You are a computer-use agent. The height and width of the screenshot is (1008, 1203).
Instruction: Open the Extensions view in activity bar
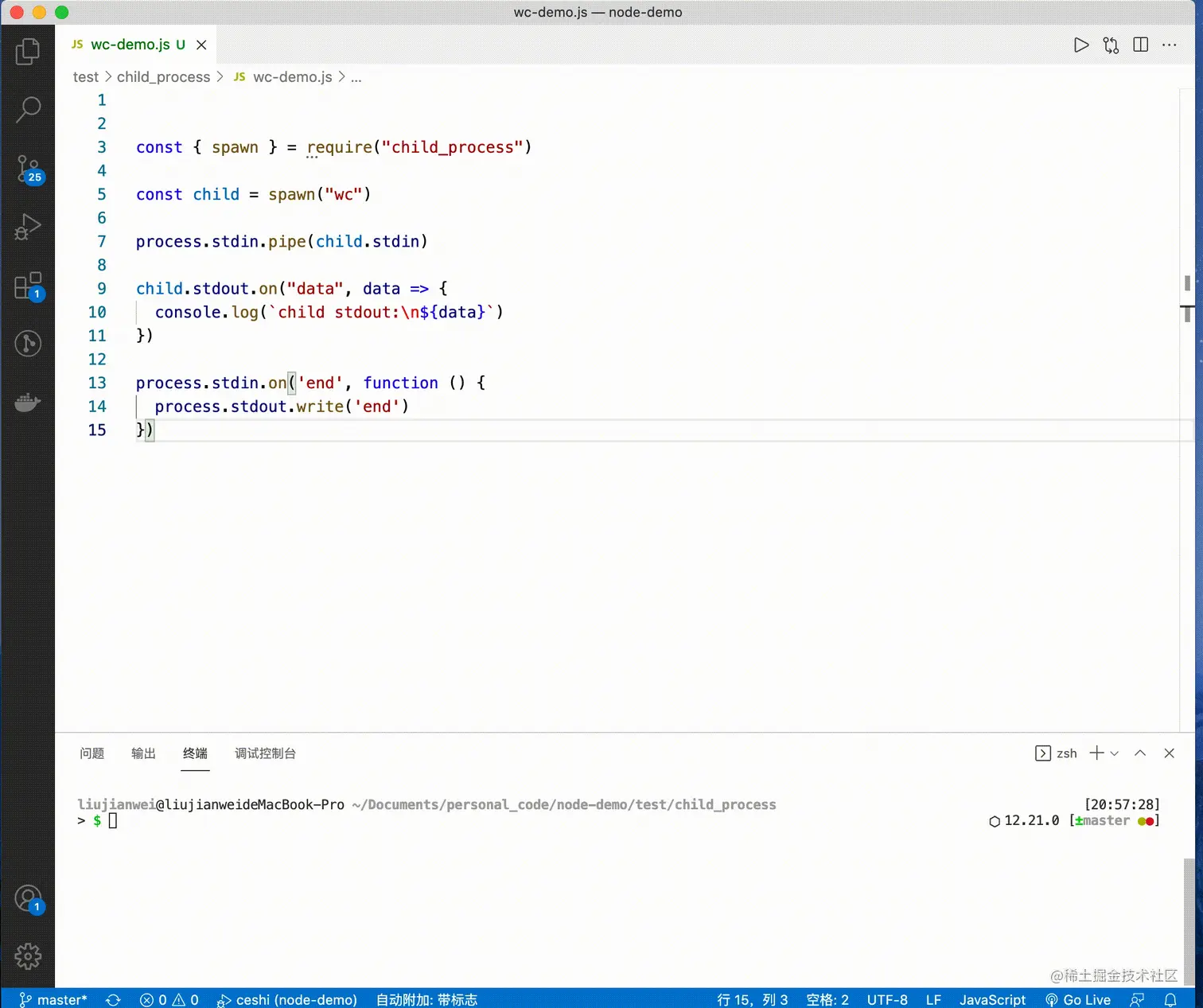tap(28, 286)
